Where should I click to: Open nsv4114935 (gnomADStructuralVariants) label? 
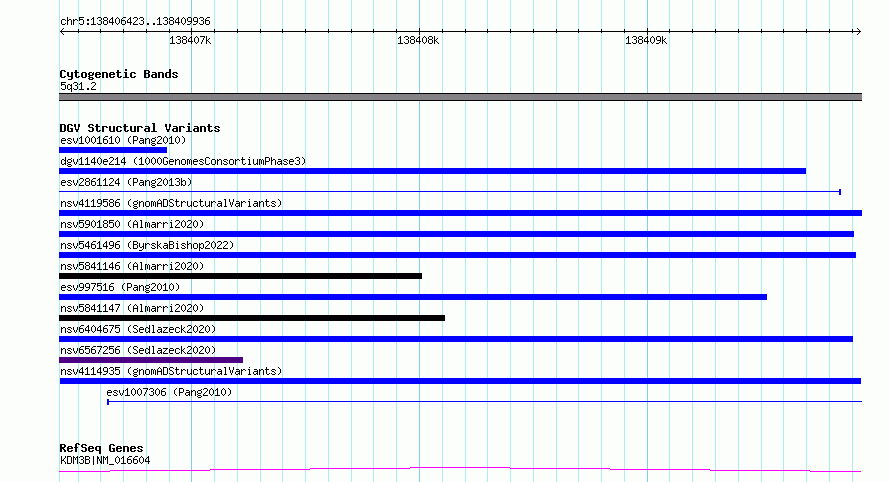point(171,371)
